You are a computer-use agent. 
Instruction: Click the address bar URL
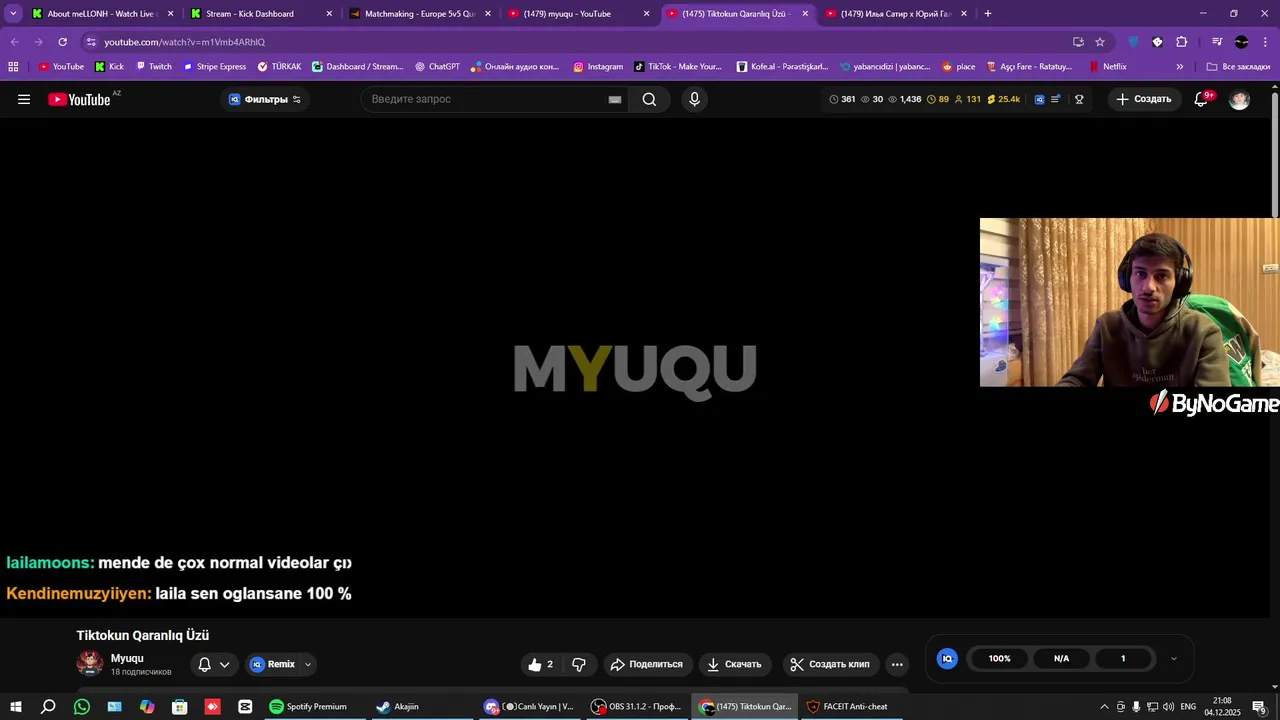click(184, 42)
